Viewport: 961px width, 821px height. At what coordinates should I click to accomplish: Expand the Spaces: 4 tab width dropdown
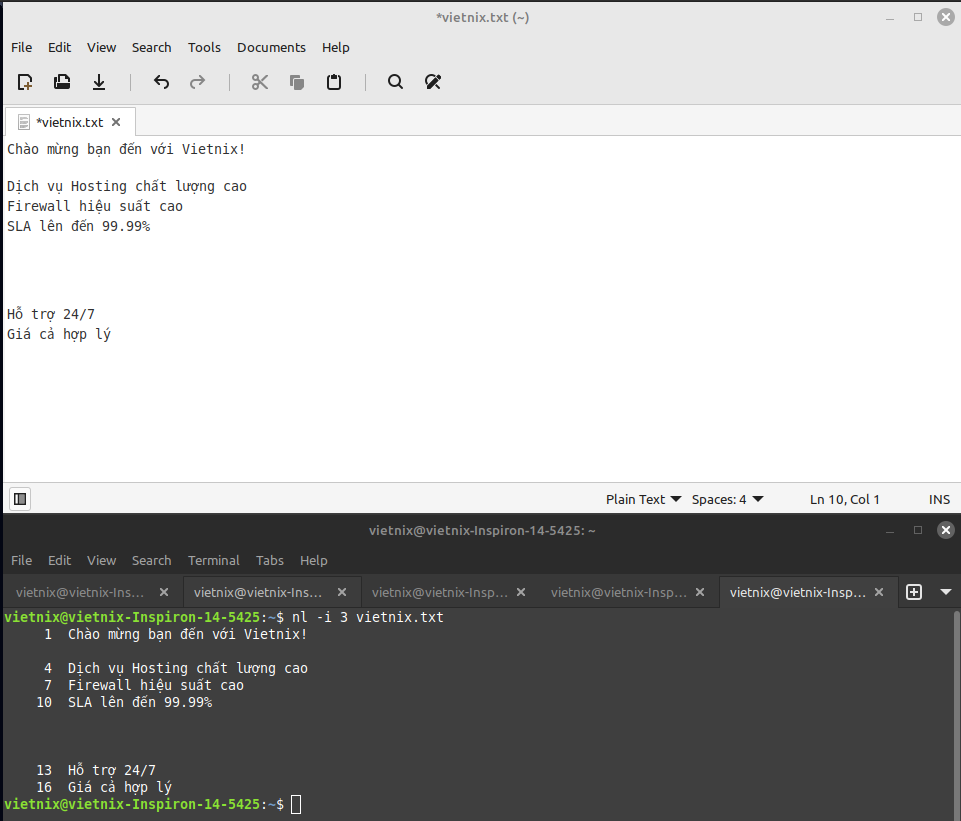tap(727, 499)
